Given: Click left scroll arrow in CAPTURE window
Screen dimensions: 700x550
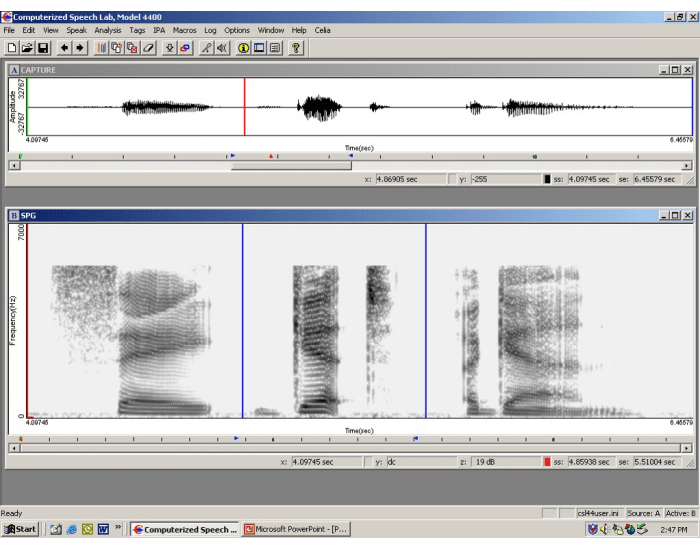Looking at the screenshot, I should (14, 166).
